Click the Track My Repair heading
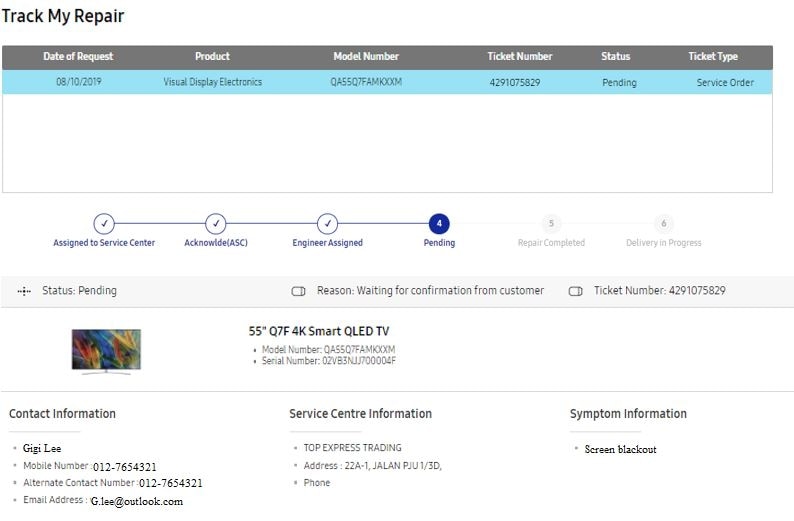 pyautogui.click(x=63, y=16)
